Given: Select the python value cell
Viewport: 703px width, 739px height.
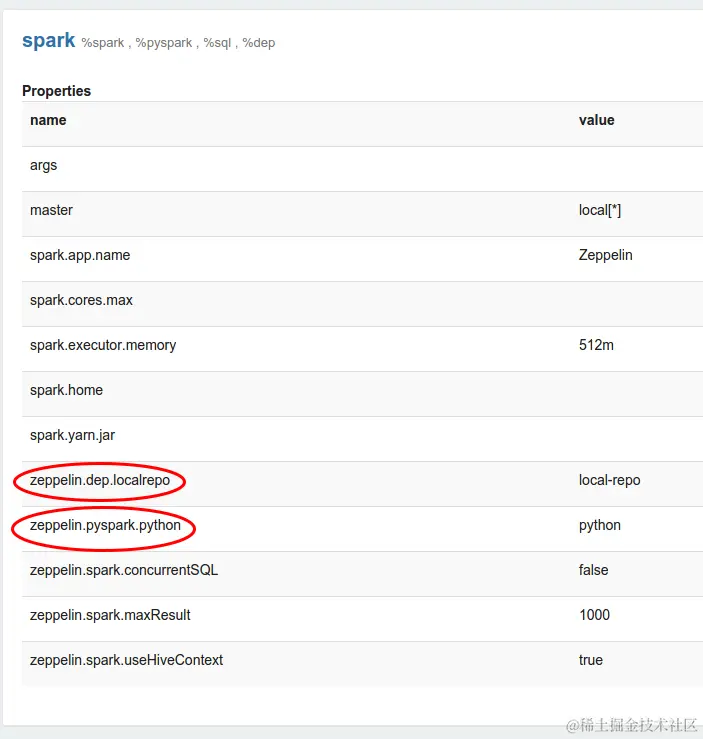Looking at the screenshot, I should tap(600, 526).
